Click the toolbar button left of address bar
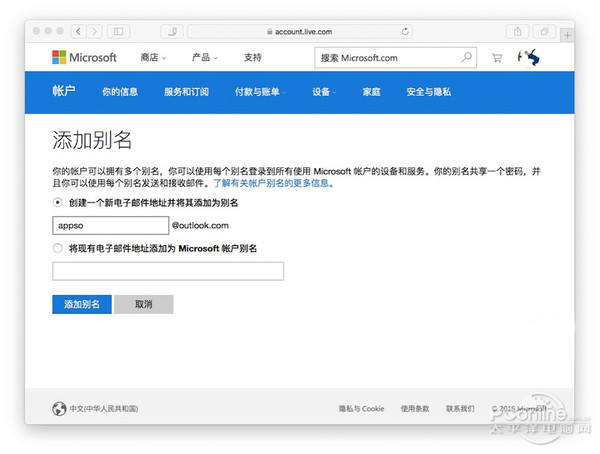Image resolution: width=600 pixels, height=454 pixels. [172, 31]
